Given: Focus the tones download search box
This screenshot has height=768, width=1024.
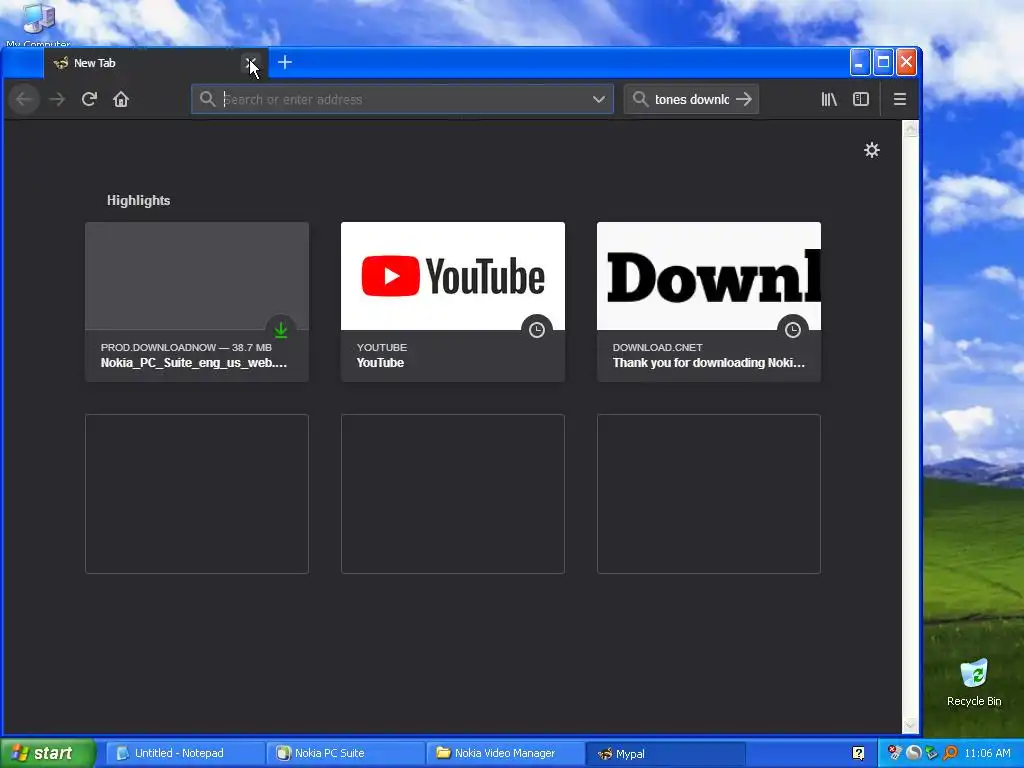Looking at the screenshot, I should [x=692, y=99].
